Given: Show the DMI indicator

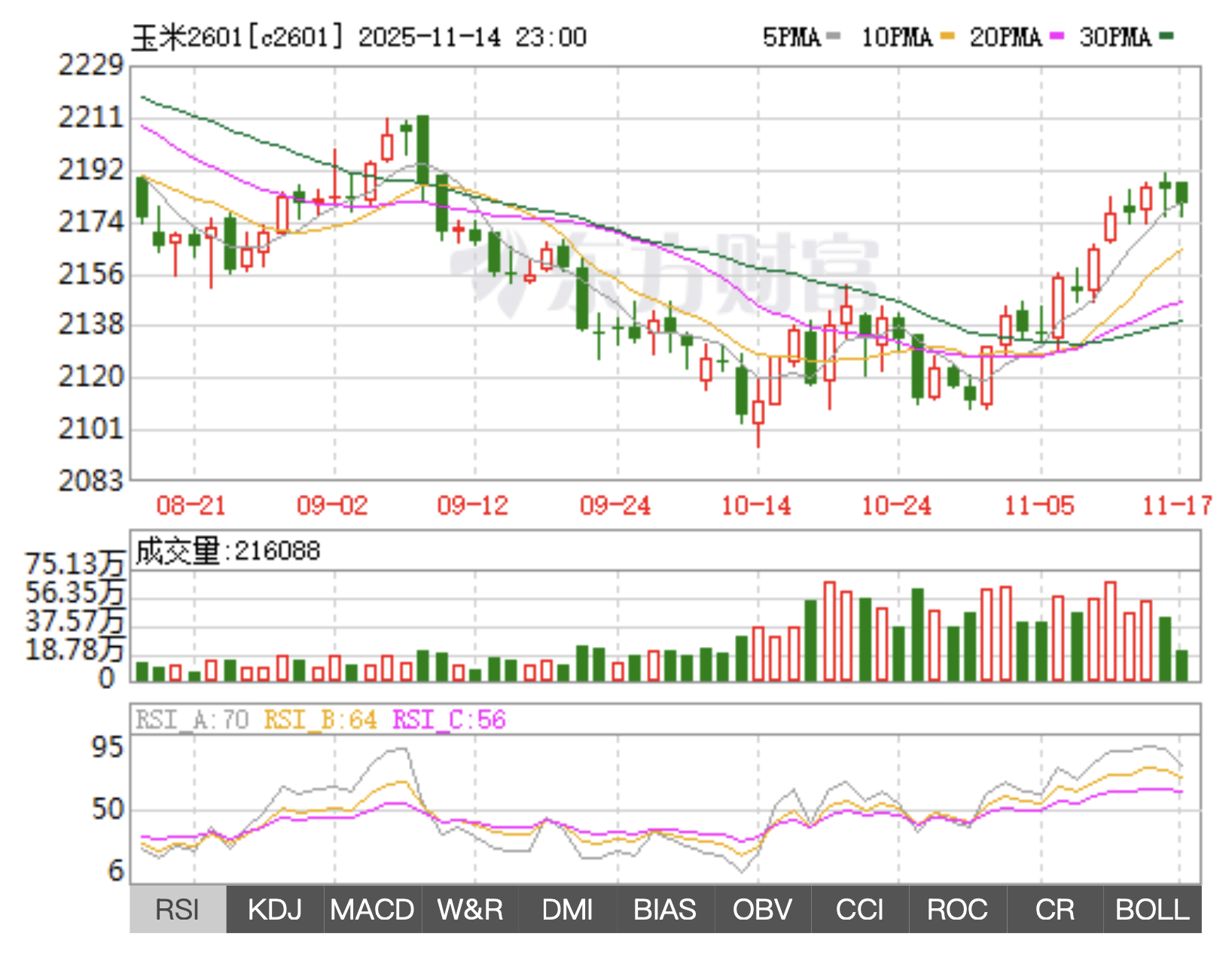Looking at the screenshot, I should 567,909.
